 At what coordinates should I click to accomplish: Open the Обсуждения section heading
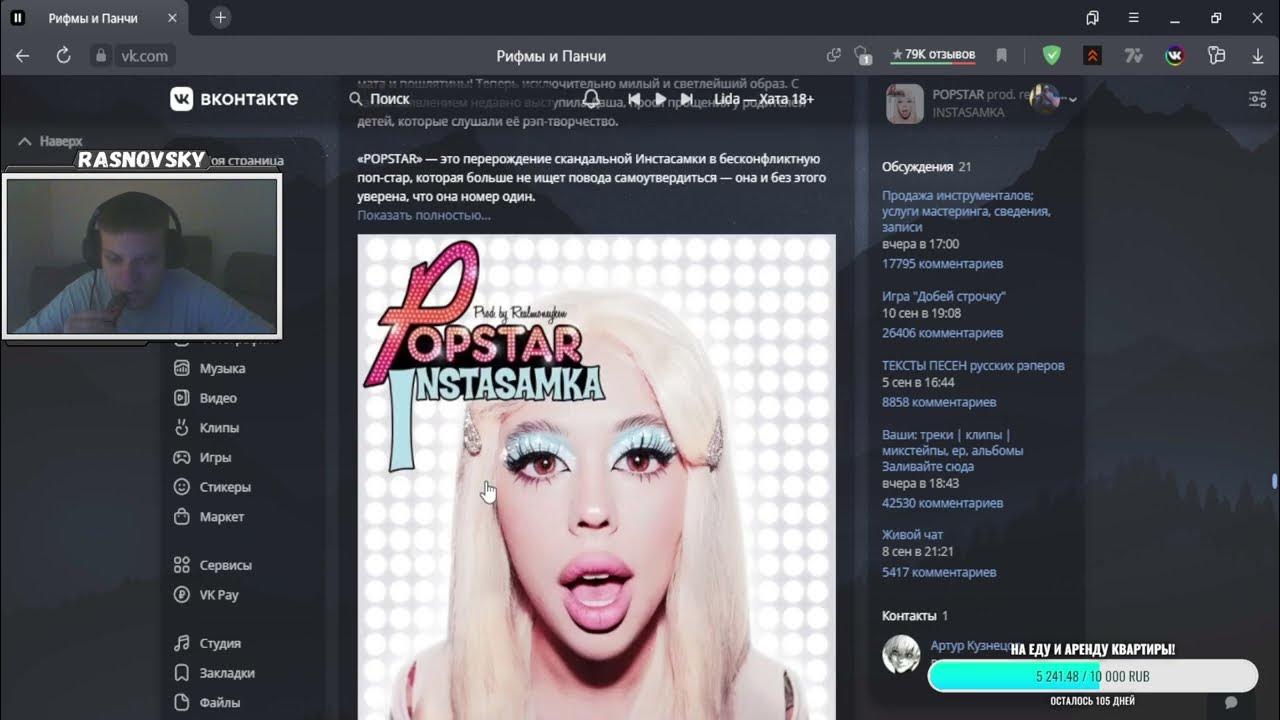tap(917, 167)
